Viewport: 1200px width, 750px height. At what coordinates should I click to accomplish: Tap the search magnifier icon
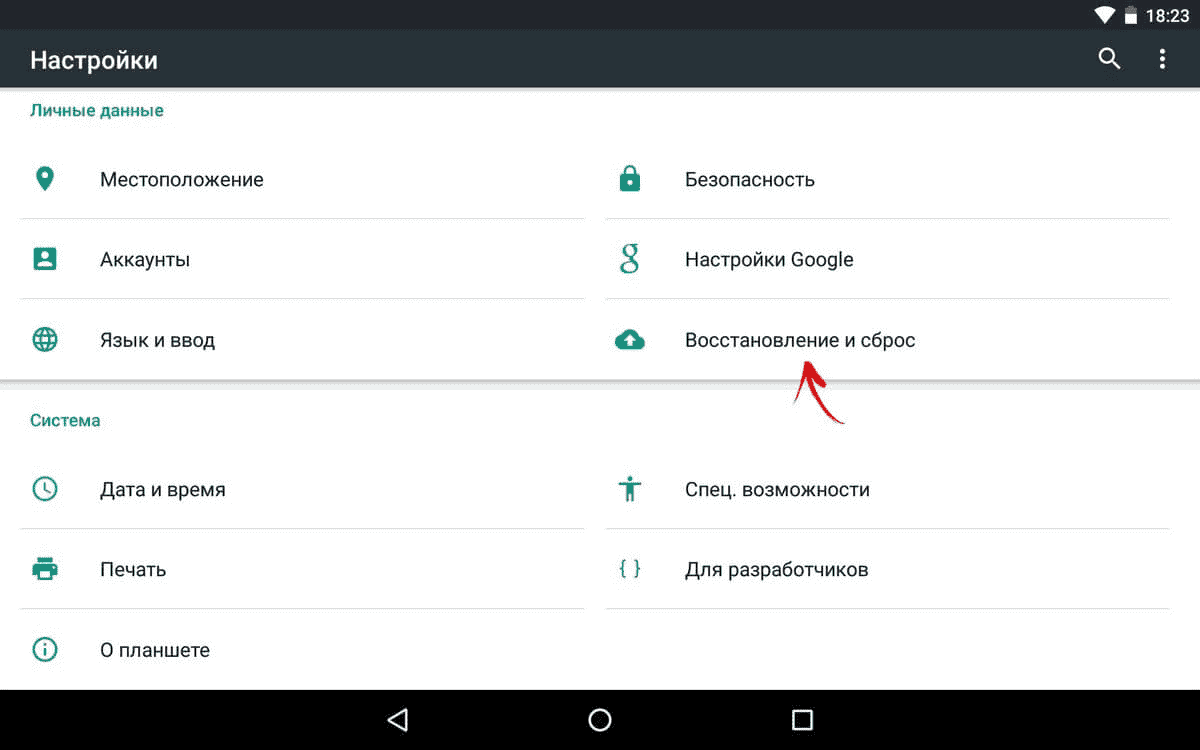(1109, 59)
